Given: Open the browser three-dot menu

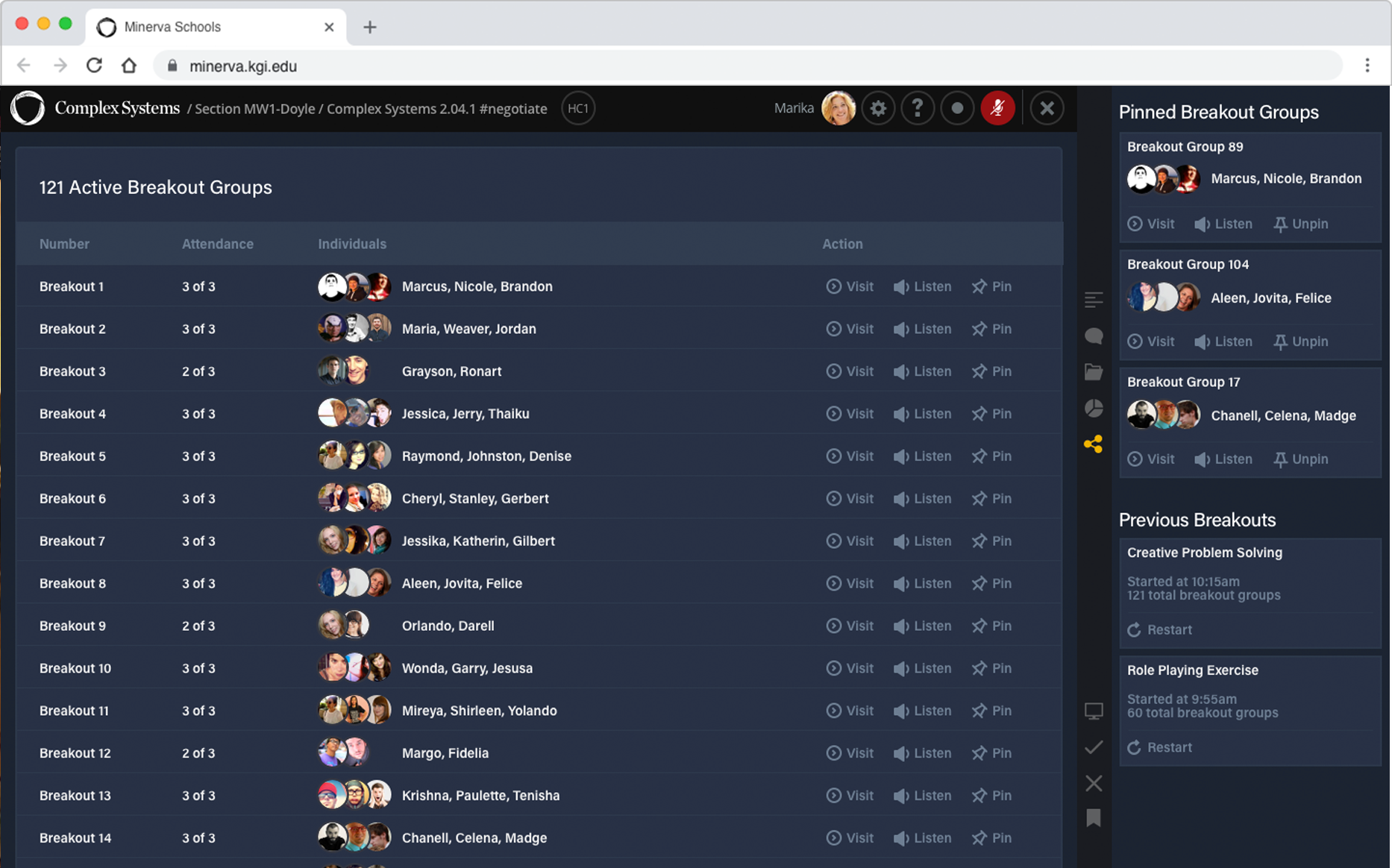Looking at the screenshot, I should (1367, 66).
